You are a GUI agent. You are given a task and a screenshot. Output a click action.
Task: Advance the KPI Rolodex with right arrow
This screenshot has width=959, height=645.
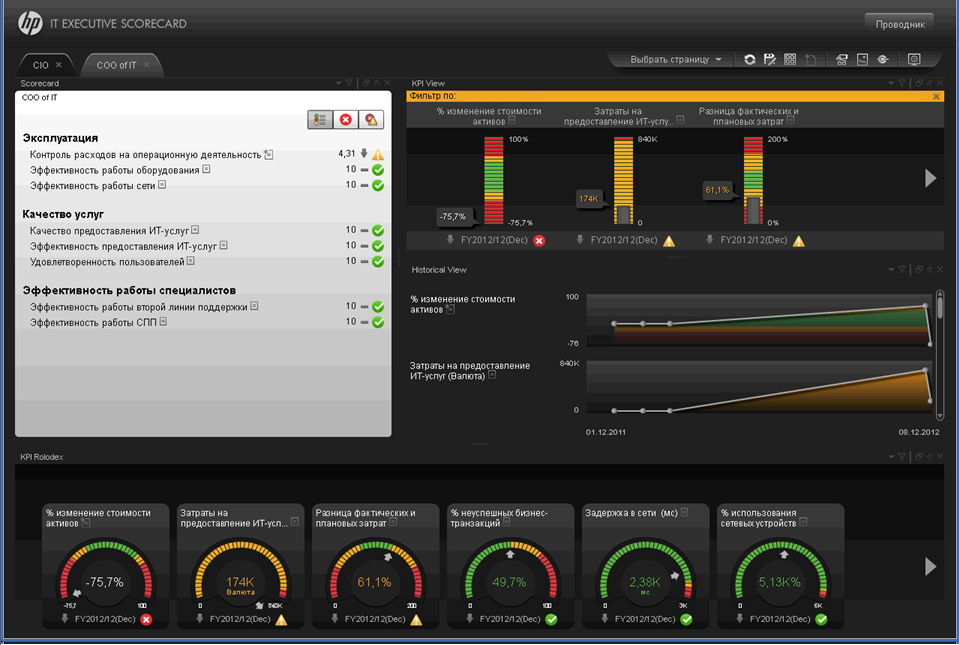click(930, 567)
